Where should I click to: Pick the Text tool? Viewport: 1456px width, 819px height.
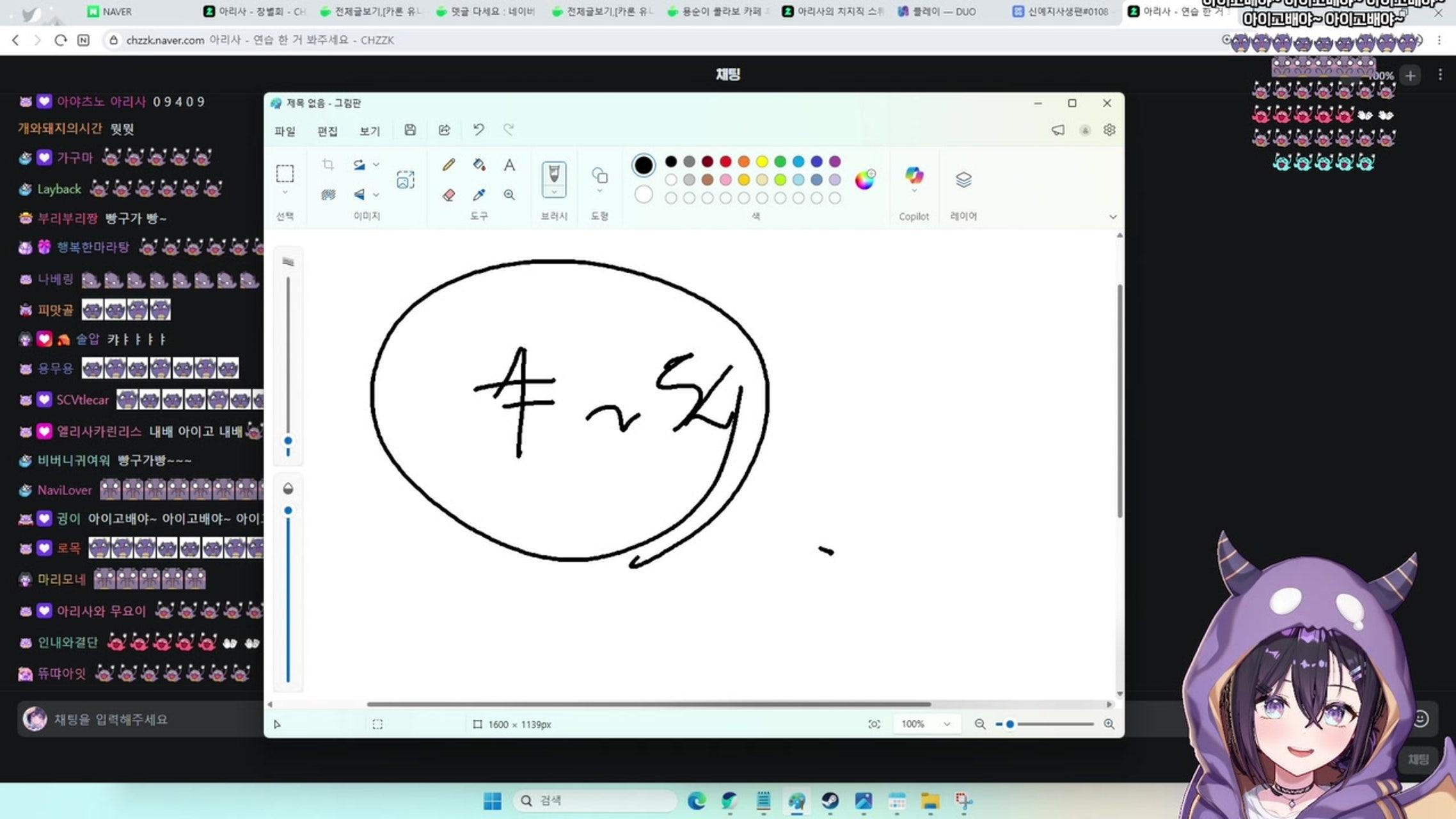pos(509,165)
